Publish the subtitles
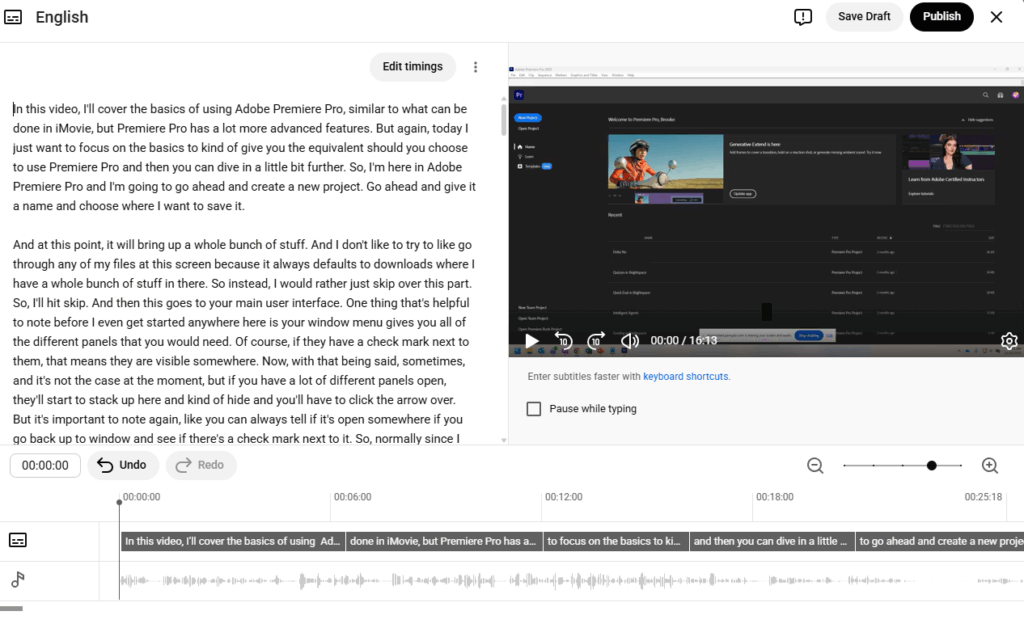Viewport: 1024px width, 628px height. tap(941, 17)
